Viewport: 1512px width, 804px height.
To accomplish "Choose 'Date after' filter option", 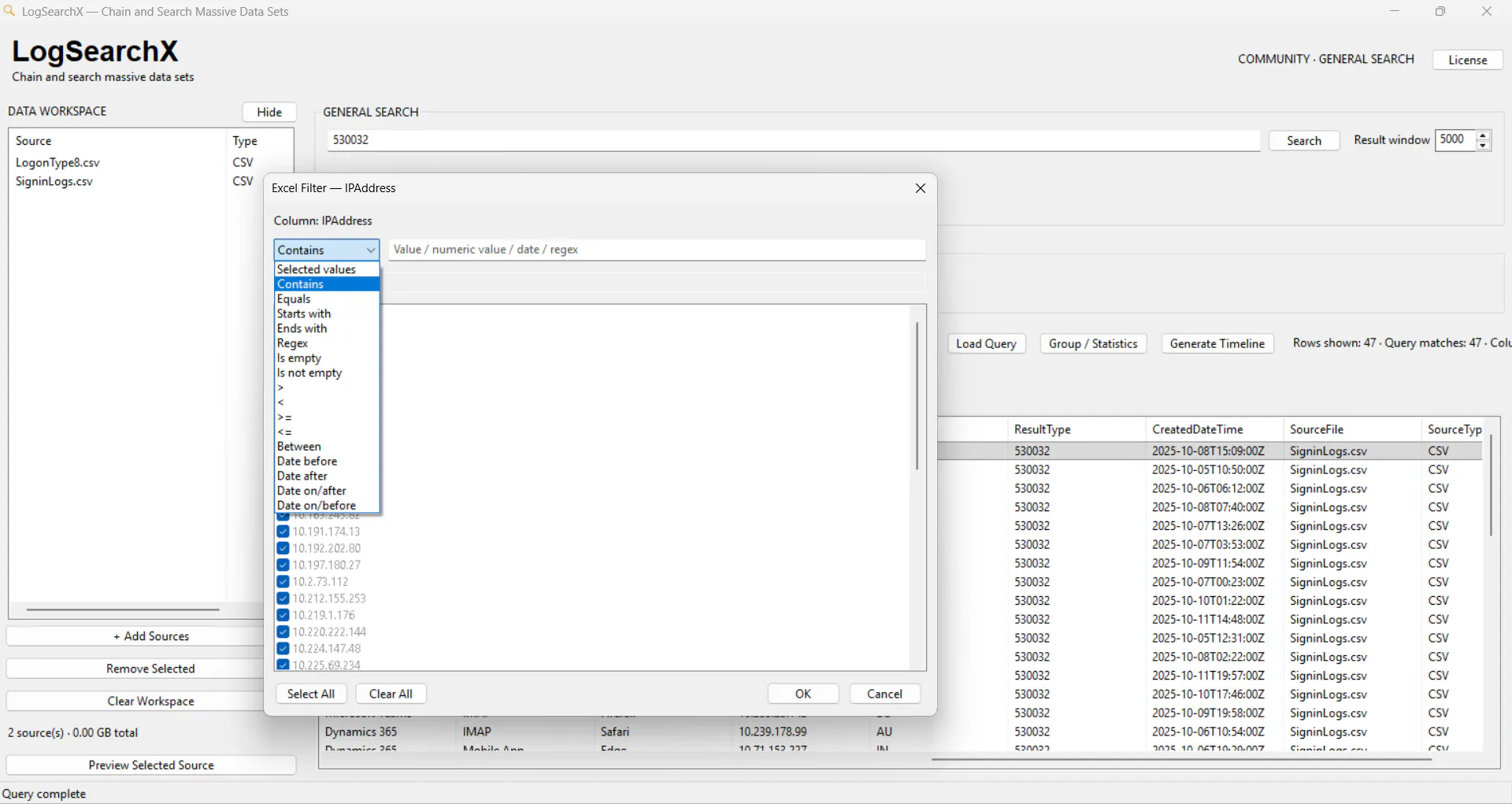I will [327, 476].
